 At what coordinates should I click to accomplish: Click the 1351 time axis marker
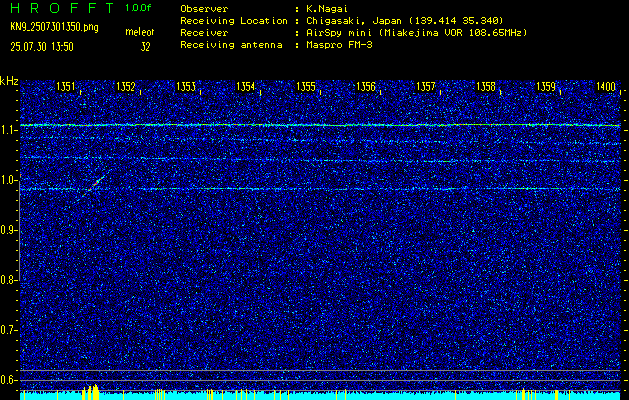point(66,87)
